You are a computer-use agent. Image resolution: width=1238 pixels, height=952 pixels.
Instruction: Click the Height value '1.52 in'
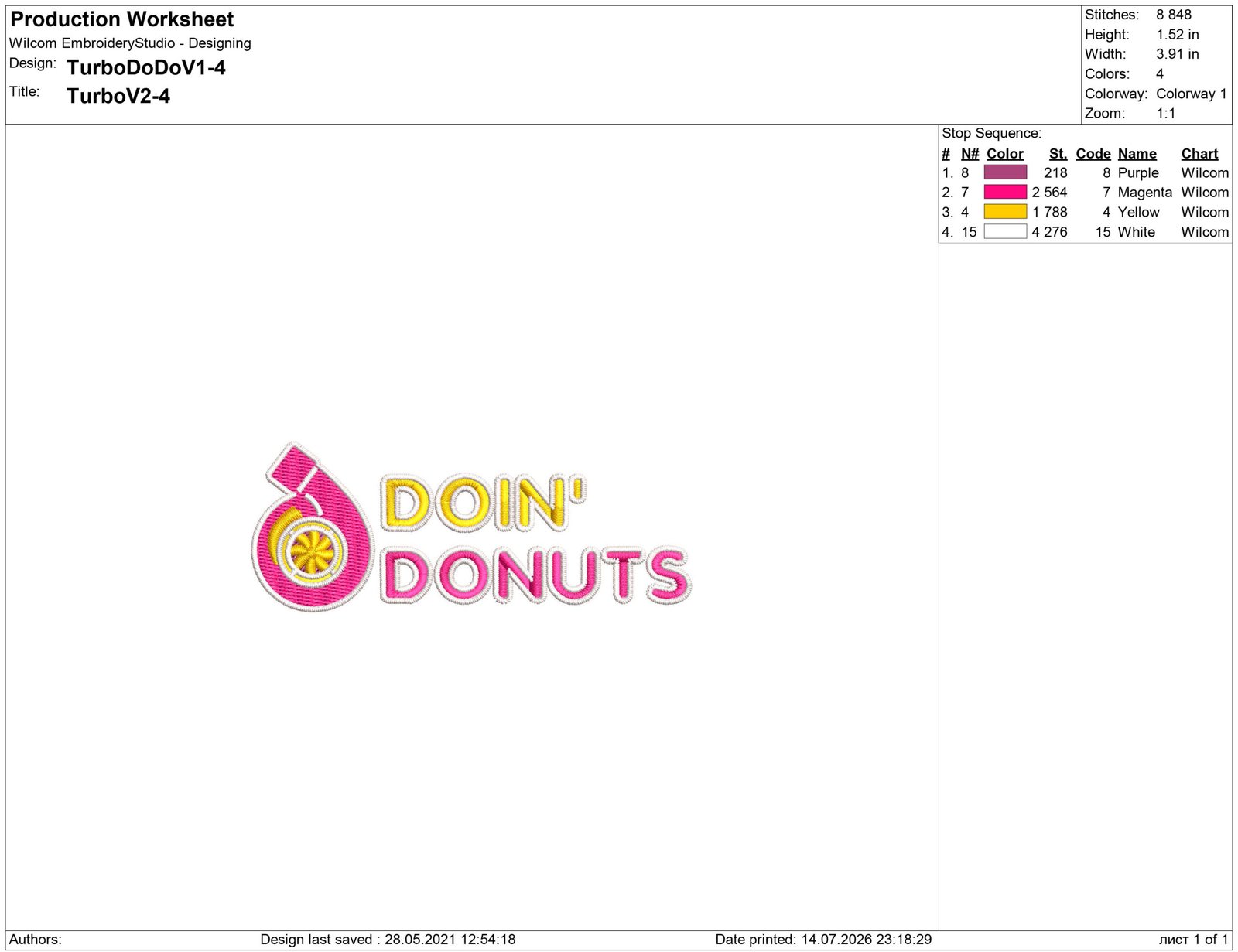[x=1178, y=35]
